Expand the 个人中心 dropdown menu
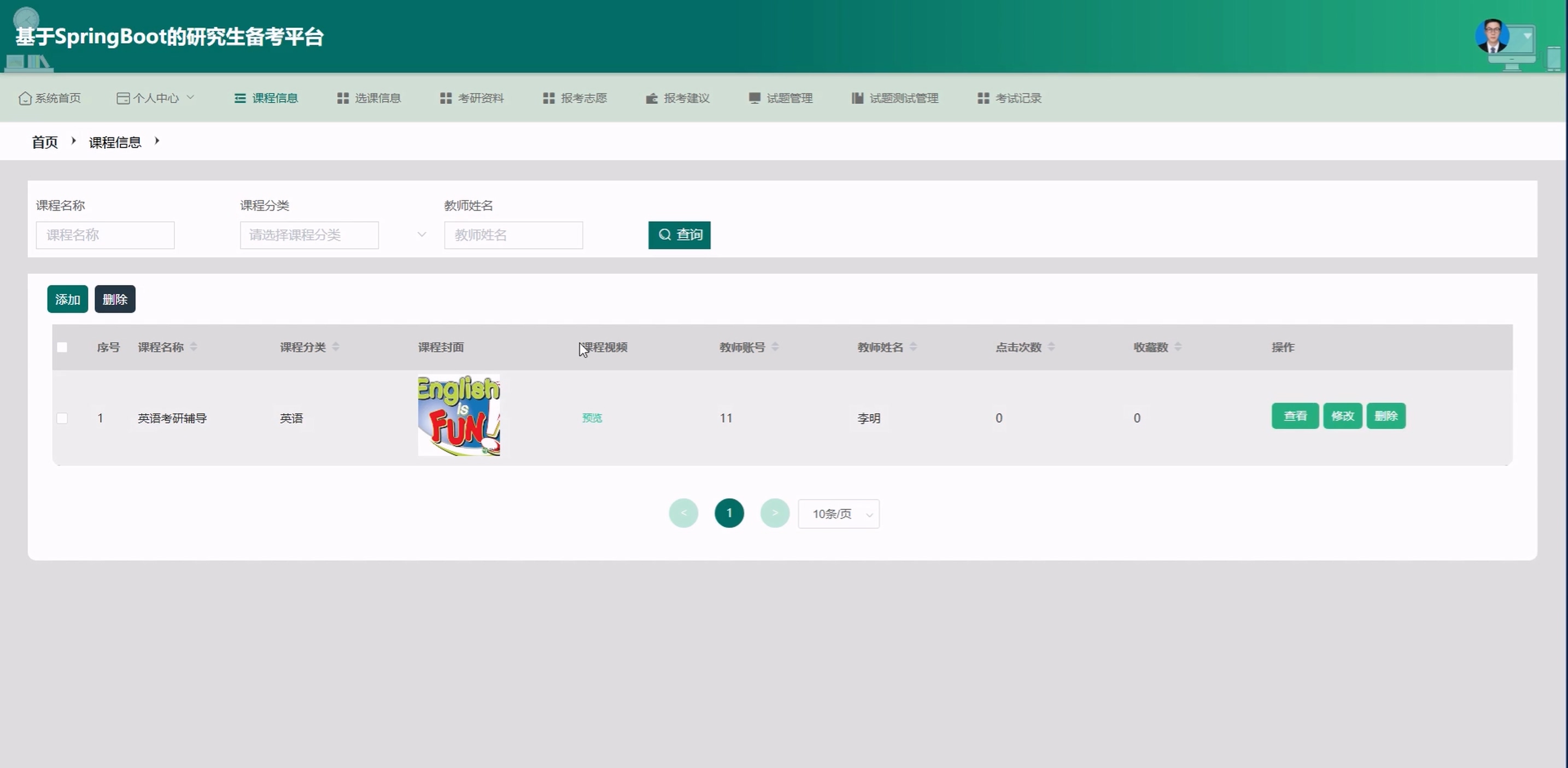1568x768 pixels. pyautogui.click(x=155, y=98)
